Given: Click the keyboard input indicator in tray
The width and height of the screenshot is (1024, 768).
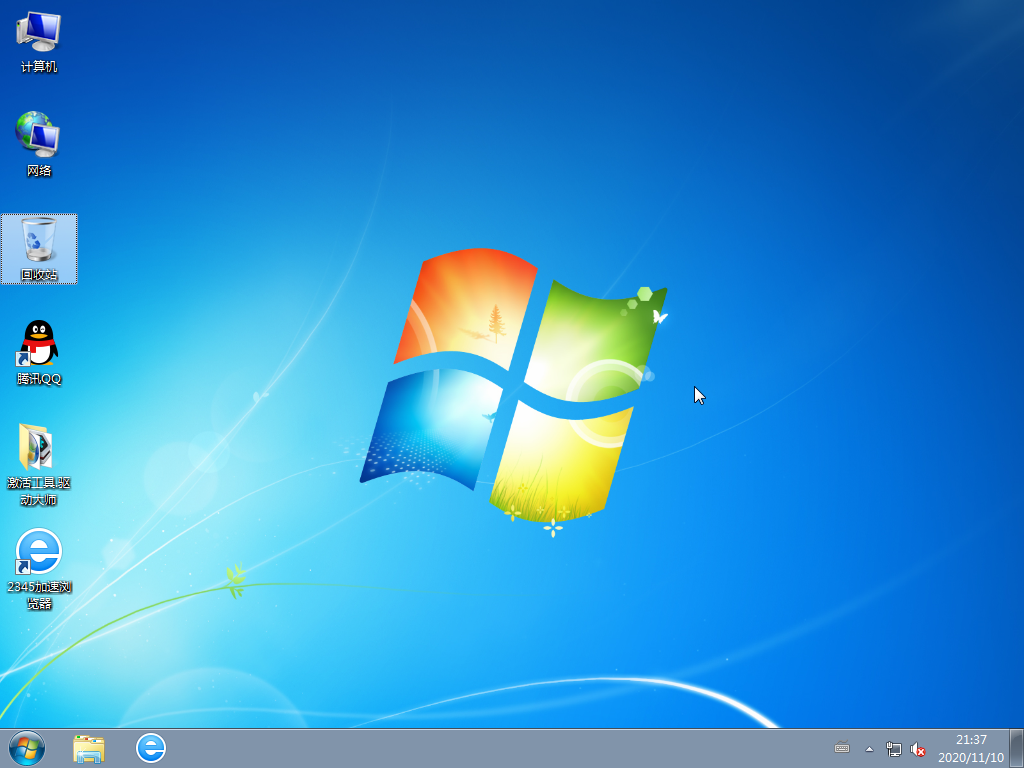Looking at the screenshot, I should pos(842,748).
